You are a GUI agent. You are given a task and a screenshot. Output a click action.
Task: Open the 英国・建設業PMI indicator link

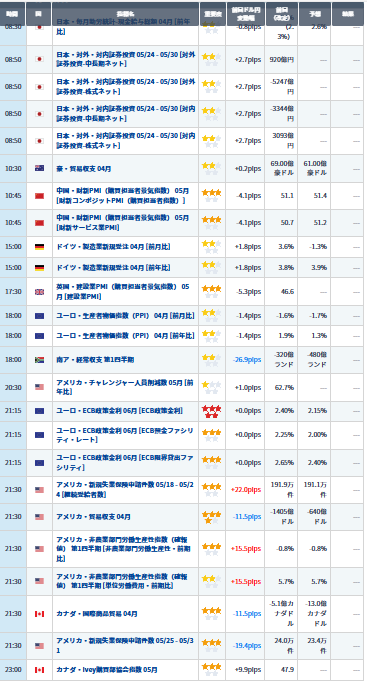(123, 292)
